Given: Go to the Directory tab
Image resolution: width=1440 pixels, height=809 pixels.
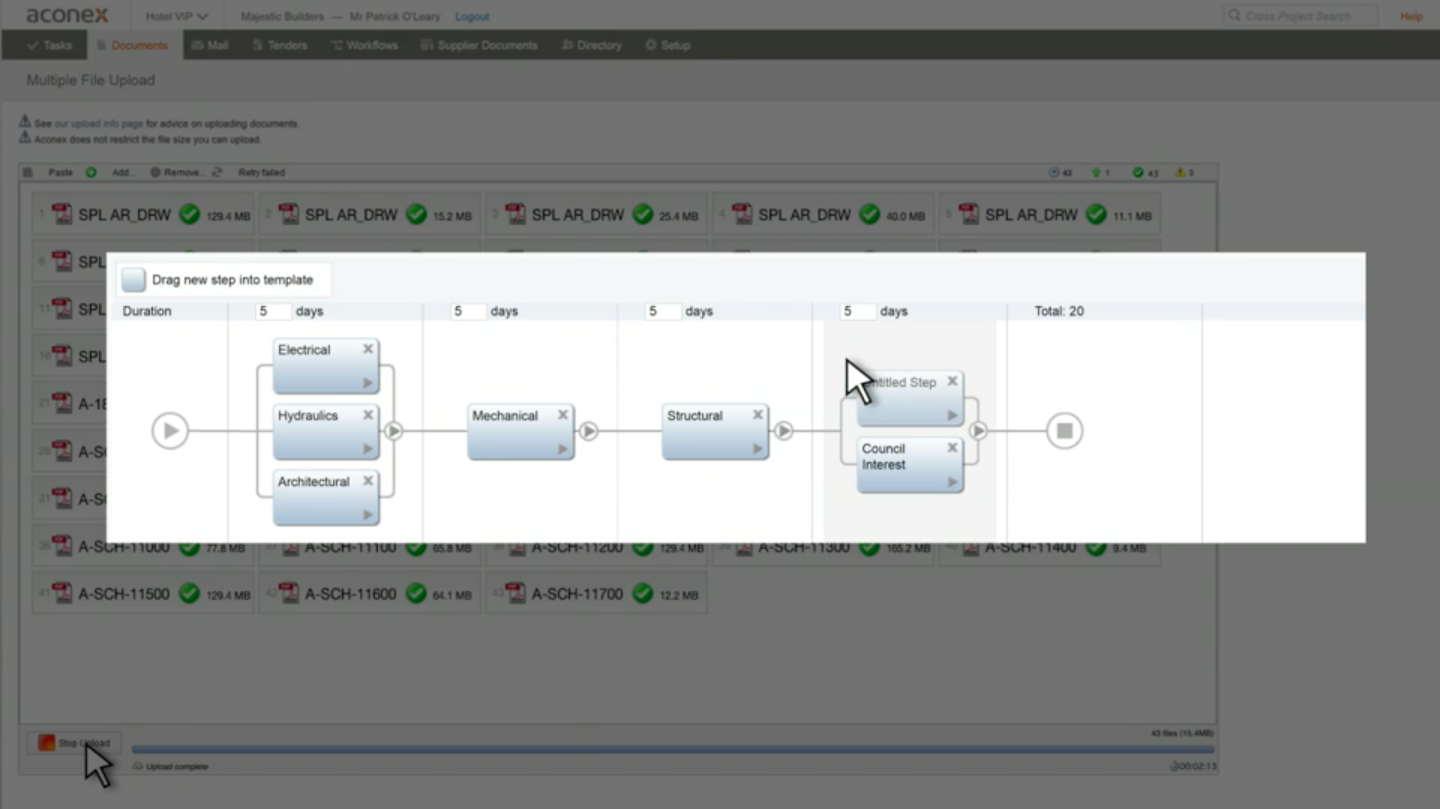Looking at the screenshot, I should point(592,45).
